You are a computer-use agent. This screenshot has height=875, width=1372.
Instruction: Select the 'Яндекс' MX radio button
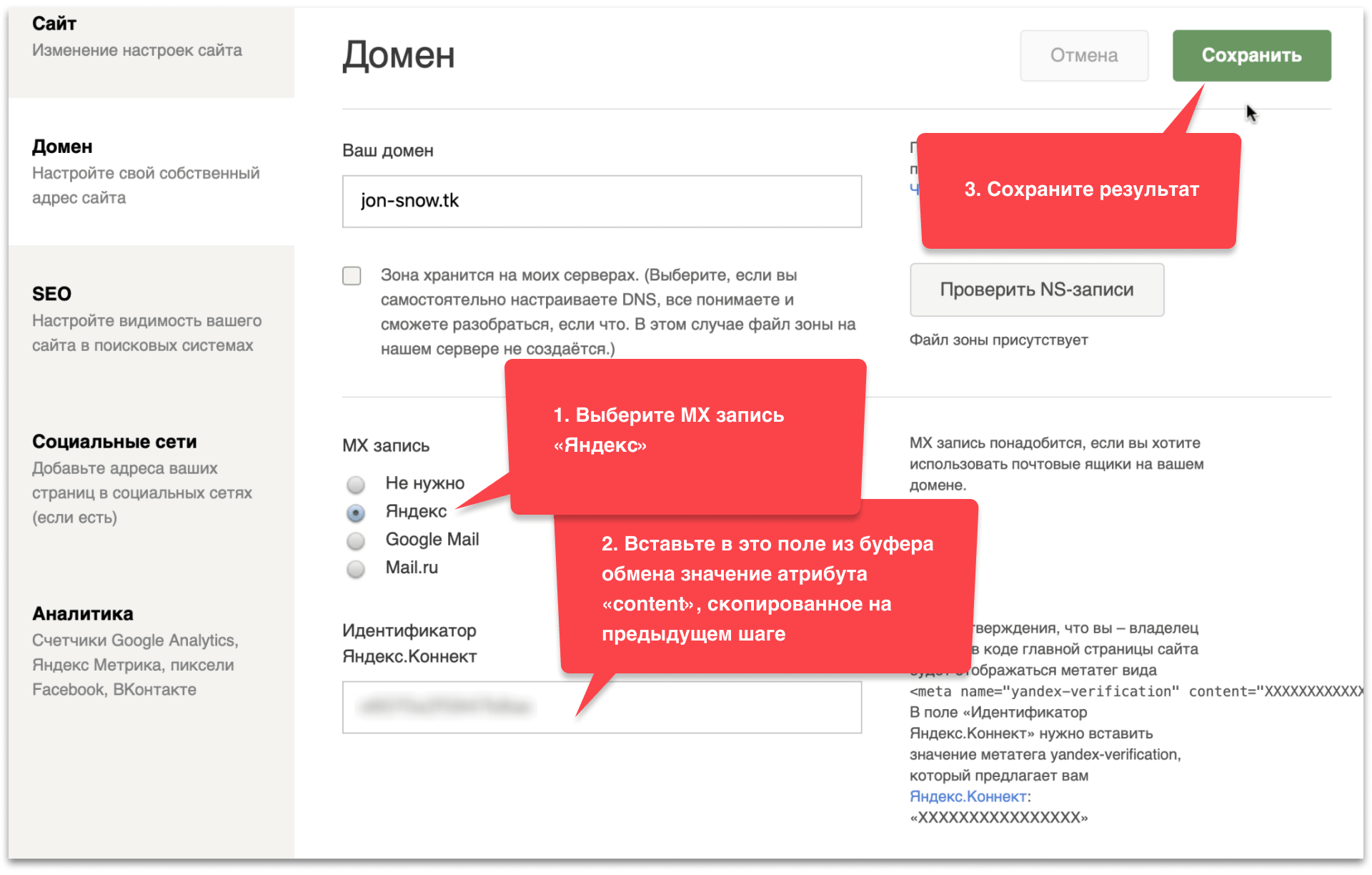355,513
